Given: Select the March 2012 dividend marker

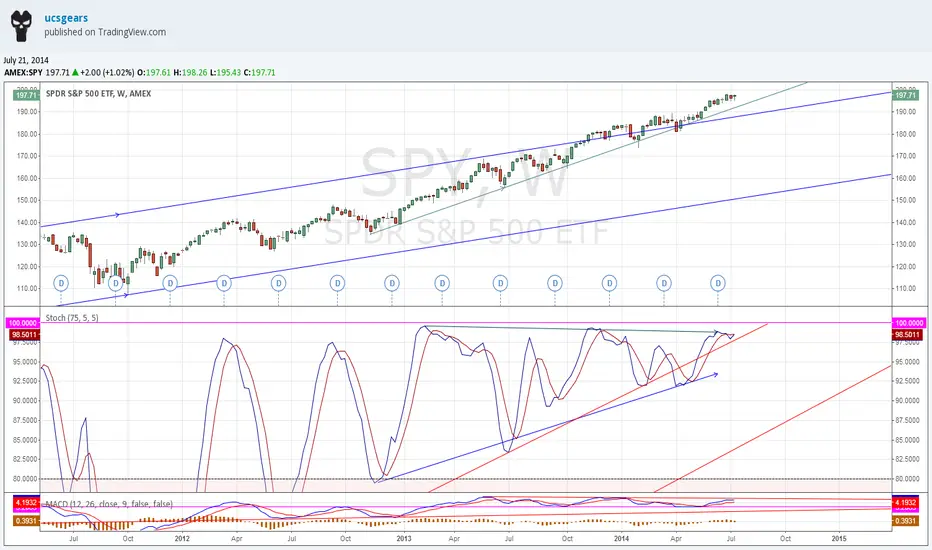Looking at the screenshot, I should 224,284.
